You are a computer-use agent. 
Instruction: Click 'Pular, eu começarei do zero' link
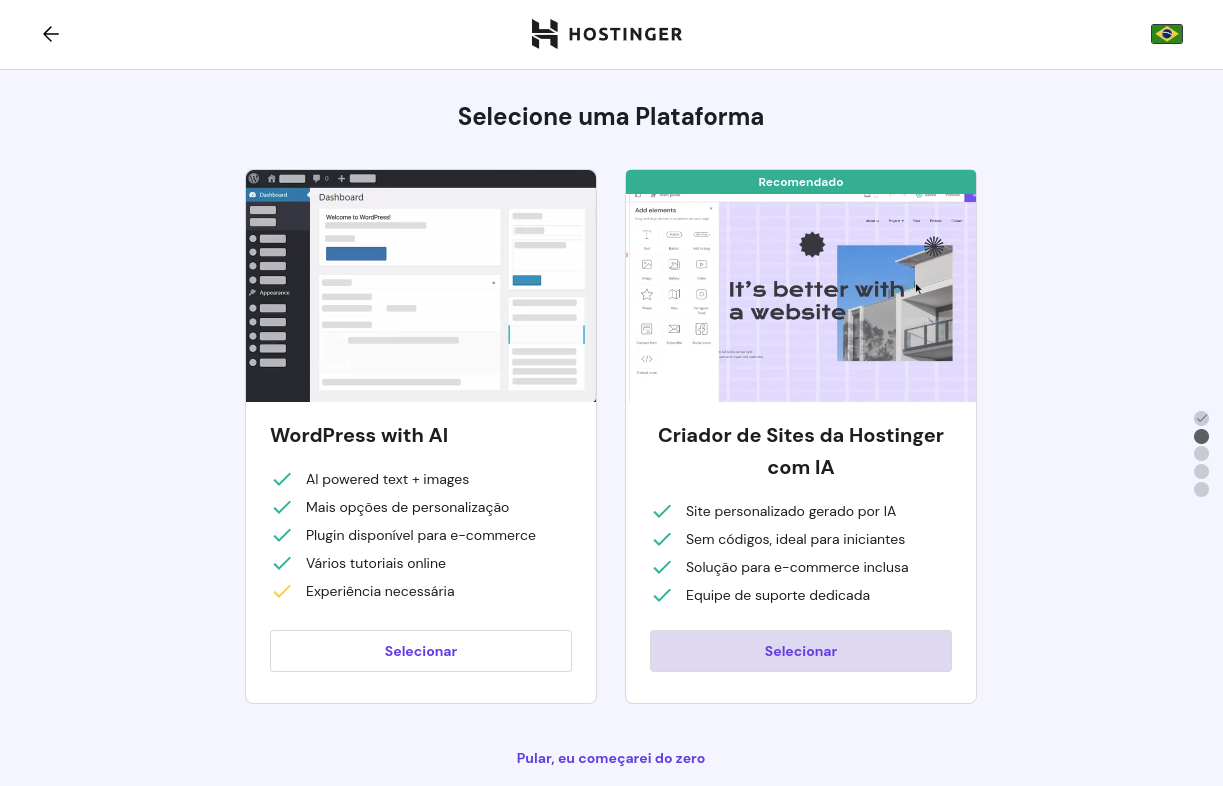click(611, 758)
